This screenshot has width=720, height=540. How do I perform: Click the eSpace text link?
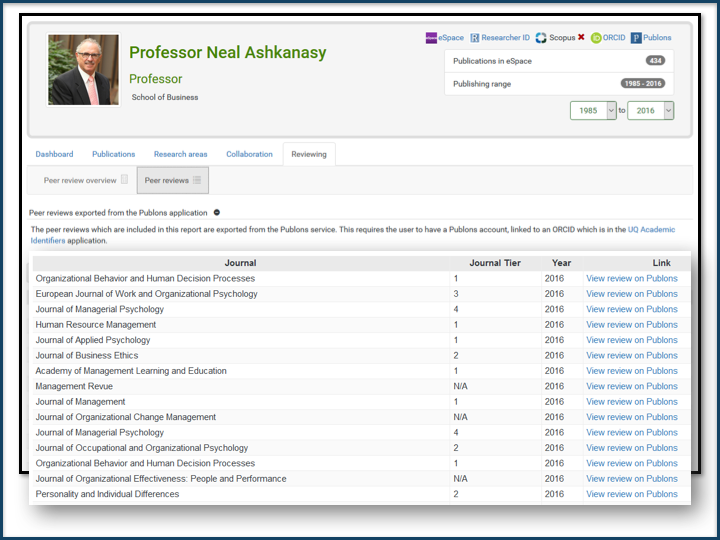tap(451, 38)
